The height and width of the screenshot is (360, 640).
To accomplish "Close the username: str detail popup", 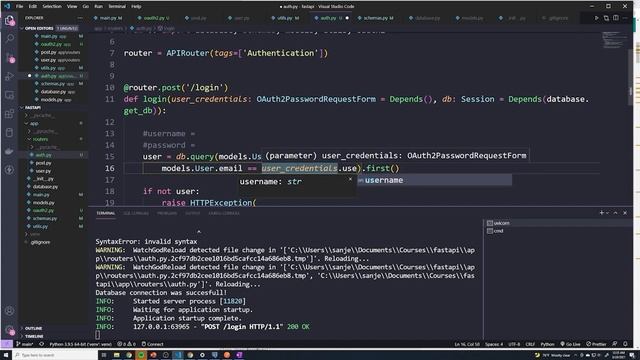I will (350, 179).
